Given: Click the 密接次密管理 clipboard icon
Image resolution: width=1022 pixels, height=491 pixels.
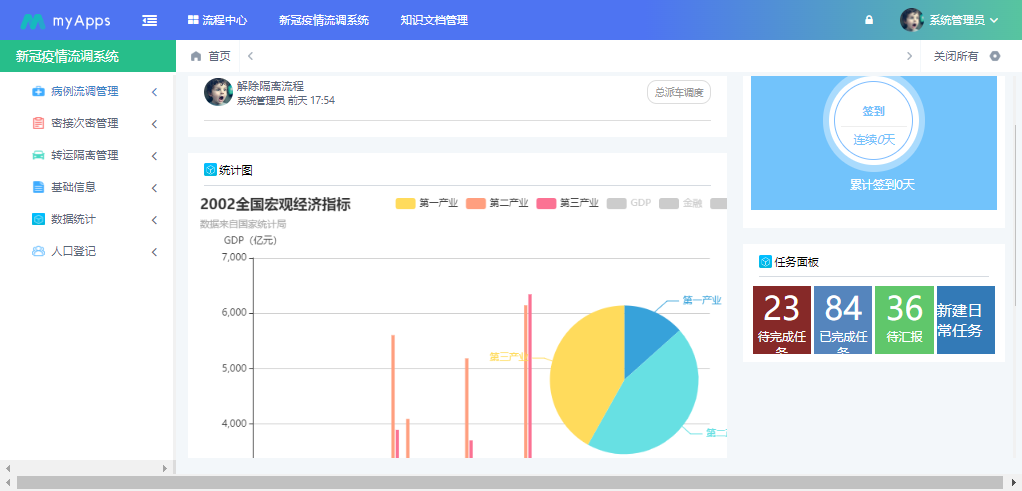Looking at the screenshot, I should (x=38, y=124).
